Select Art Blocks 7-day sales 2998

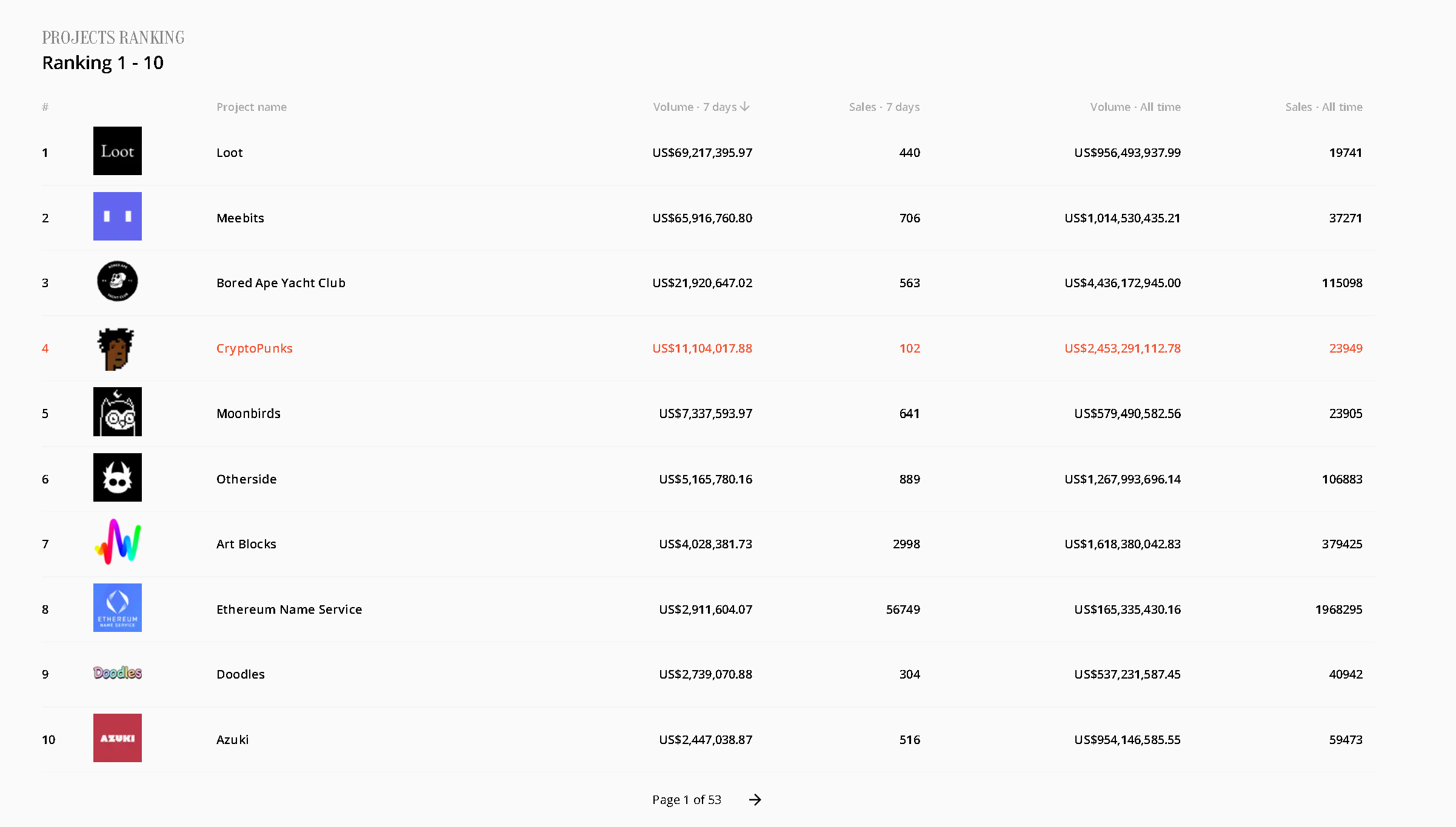(906, 544)
